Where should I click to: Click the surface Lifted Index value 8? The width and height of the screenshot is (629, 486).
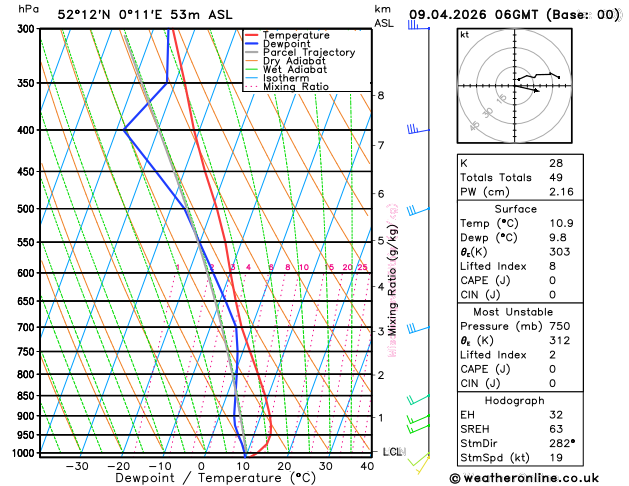(x=553, y=266)
